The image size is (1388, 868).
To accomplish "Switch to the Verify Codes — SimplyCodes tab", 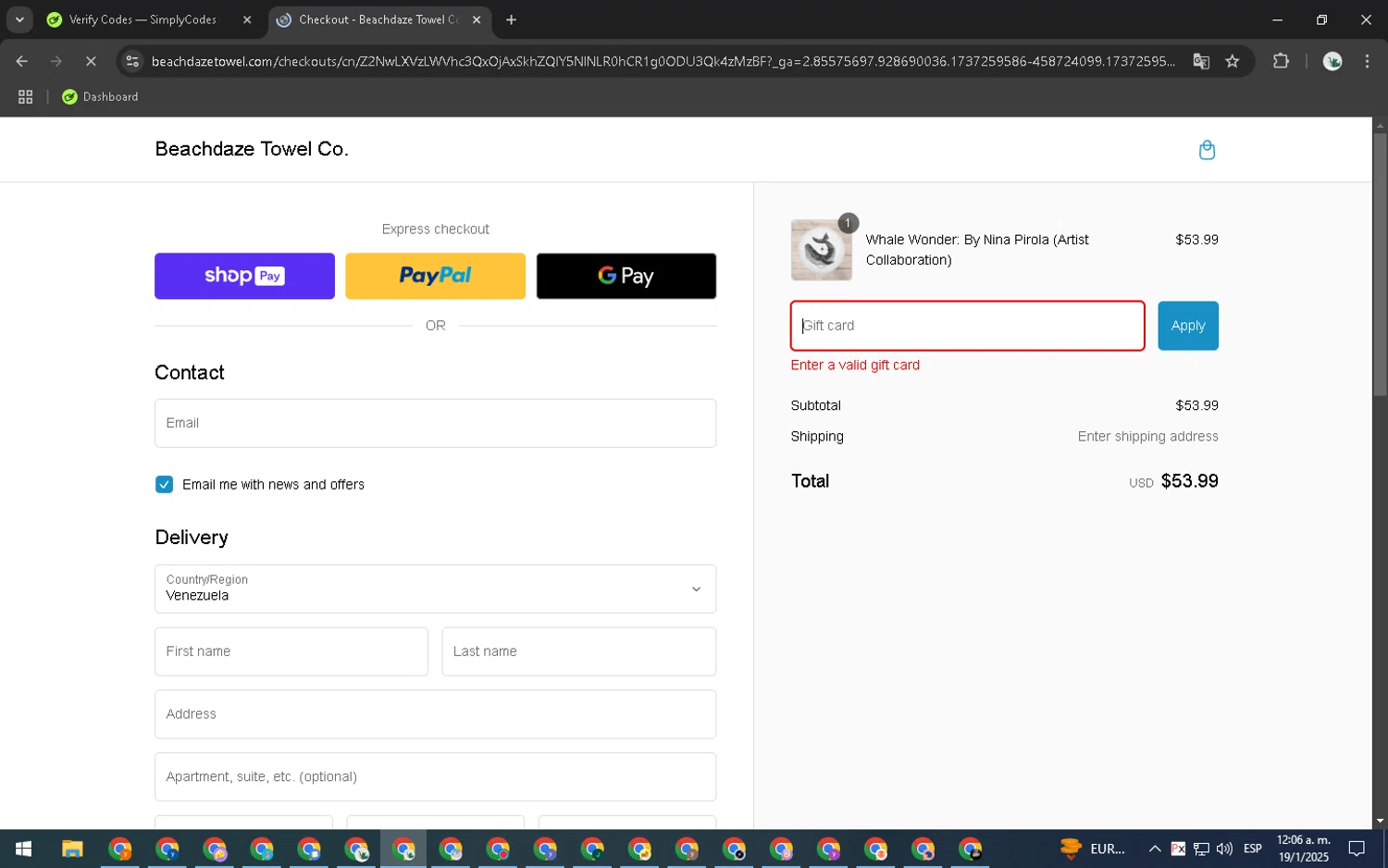I will tap(142, 19).
